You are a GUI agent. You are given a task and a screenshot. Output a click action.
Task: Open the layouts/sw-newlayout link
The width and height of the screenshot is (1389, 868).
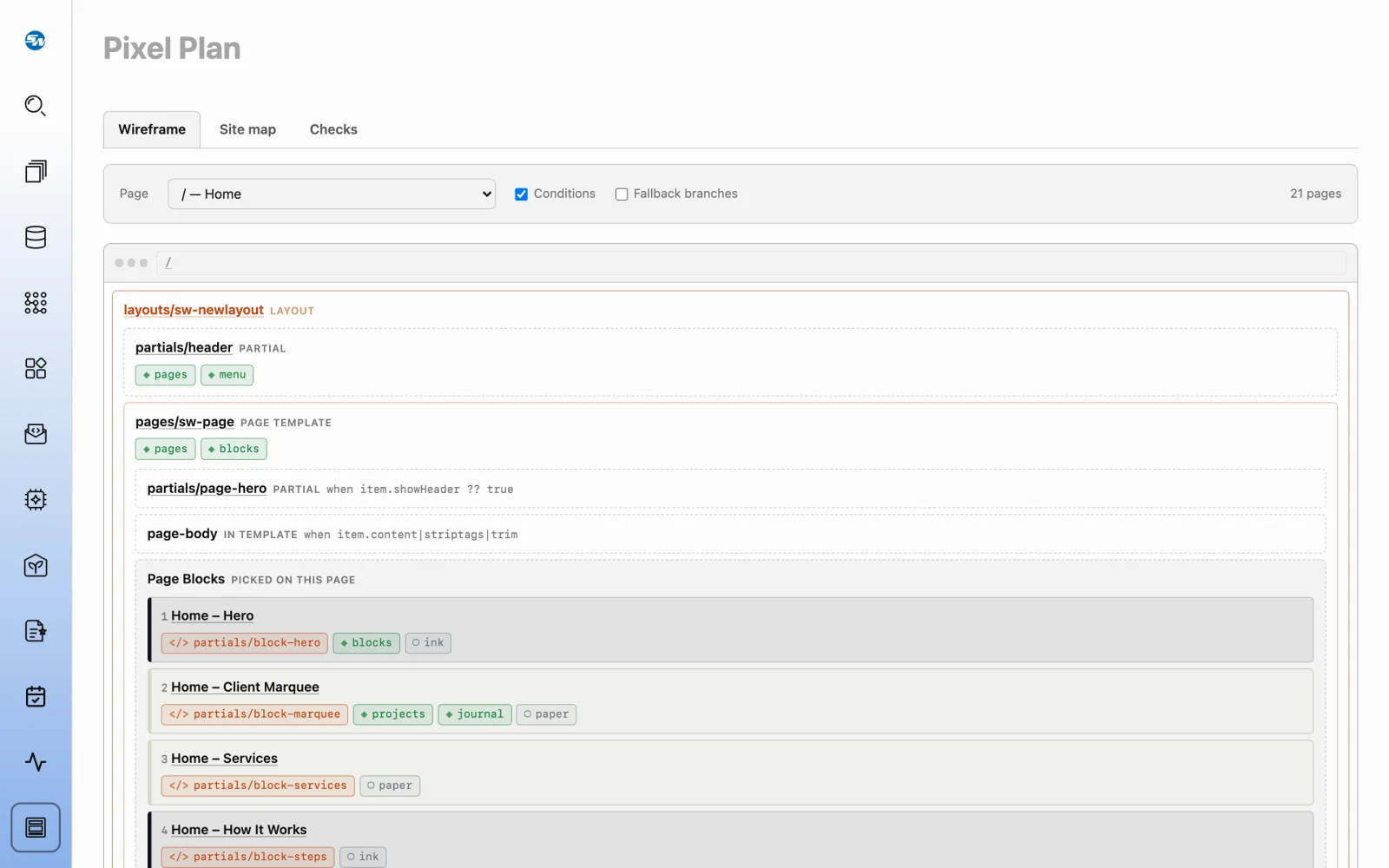(x=194, y=310)
